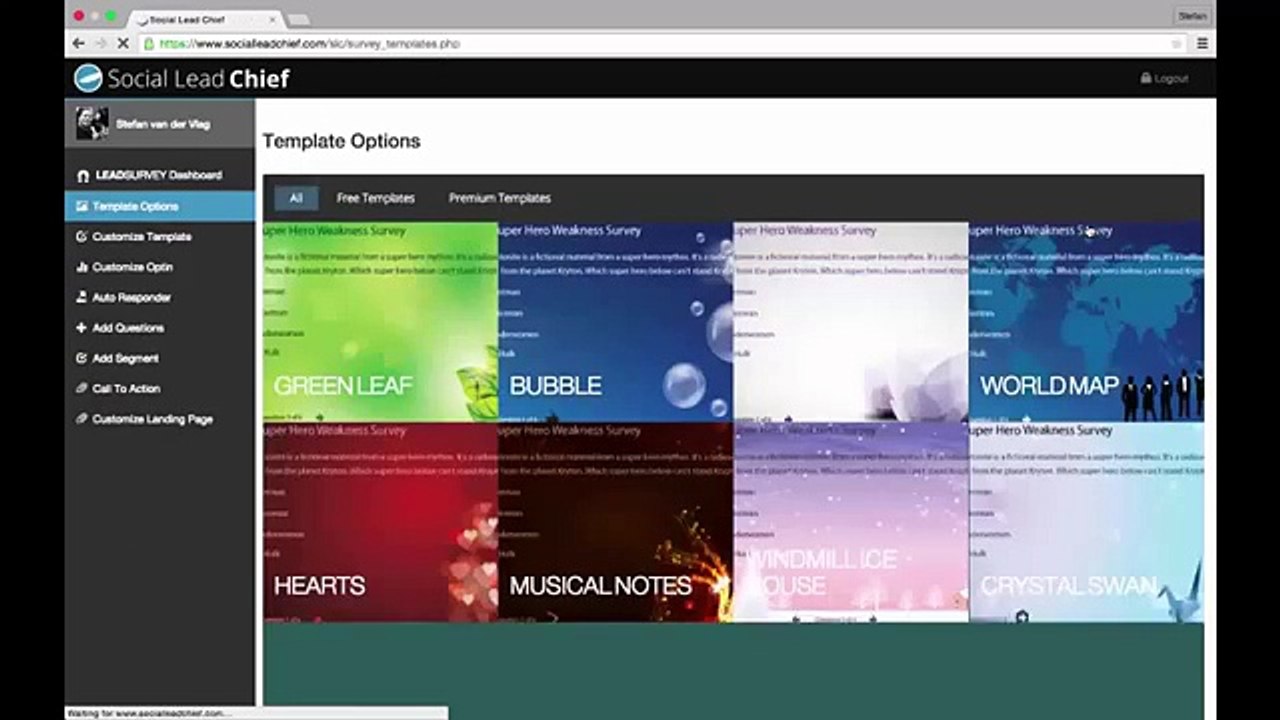Viewport: 1280px width, 720px height.
Task: Choose the MUSICAL NOTES template
Action: pos(615,521)
